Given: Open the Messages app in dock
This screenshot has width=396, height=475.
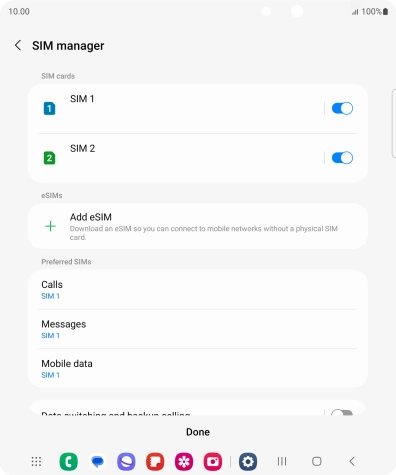Looking at the screenshot, I should (97, 461).
